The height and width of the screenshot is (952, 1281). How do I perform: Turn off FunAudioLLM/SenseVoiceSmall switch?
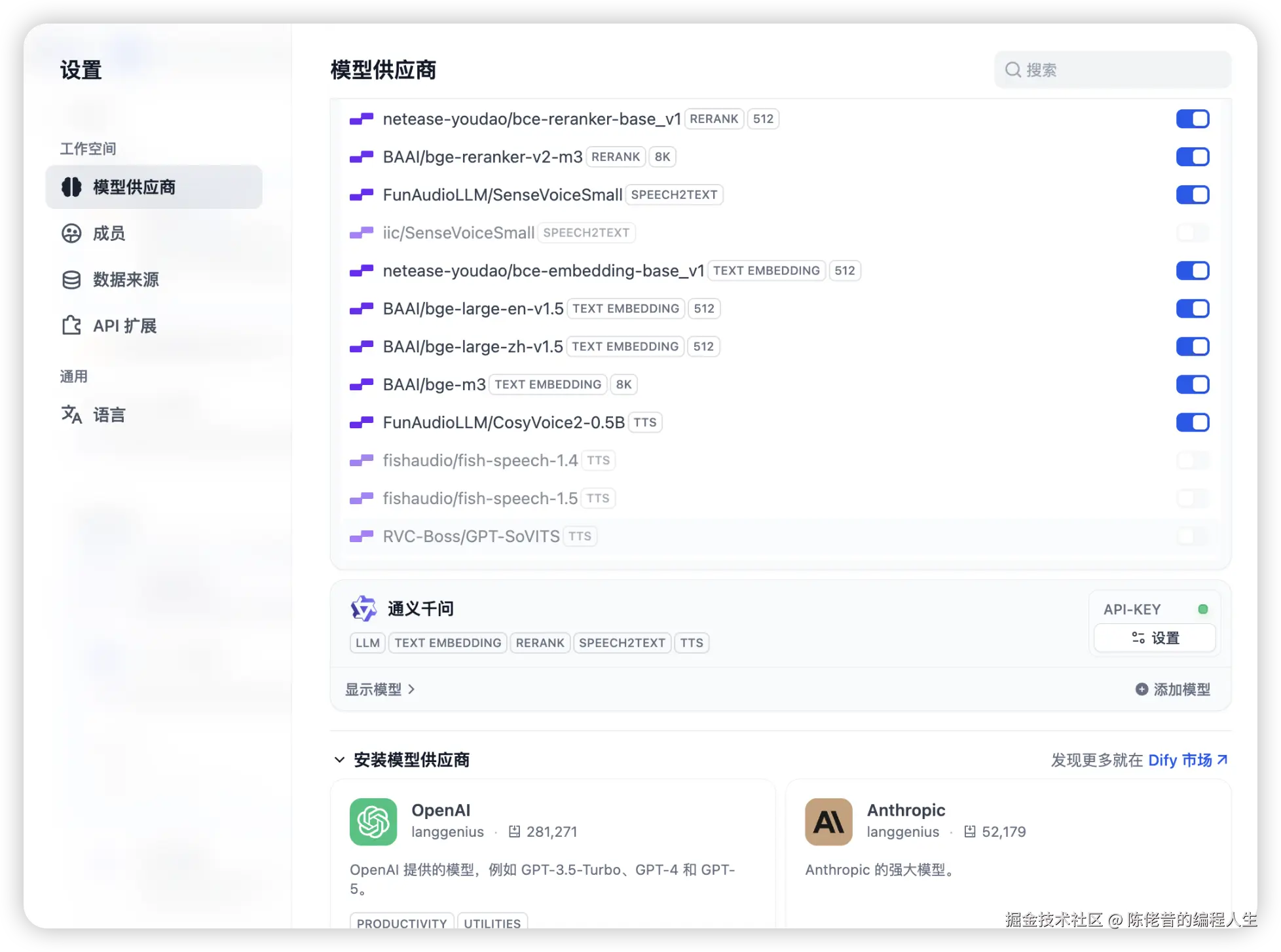[x=1193, y=195]
